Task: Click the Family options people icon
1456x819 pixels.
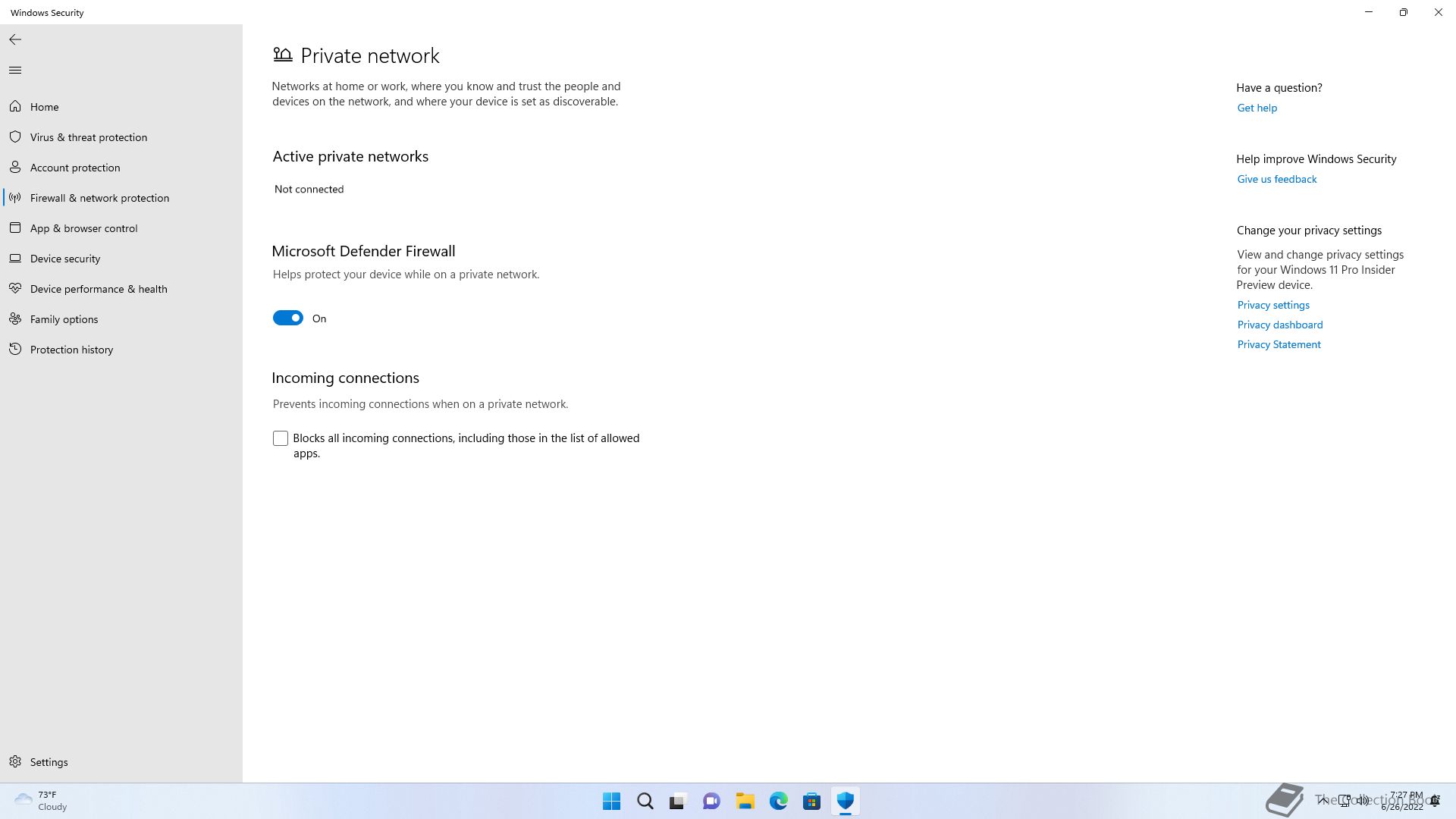Action: click(15, 319)
